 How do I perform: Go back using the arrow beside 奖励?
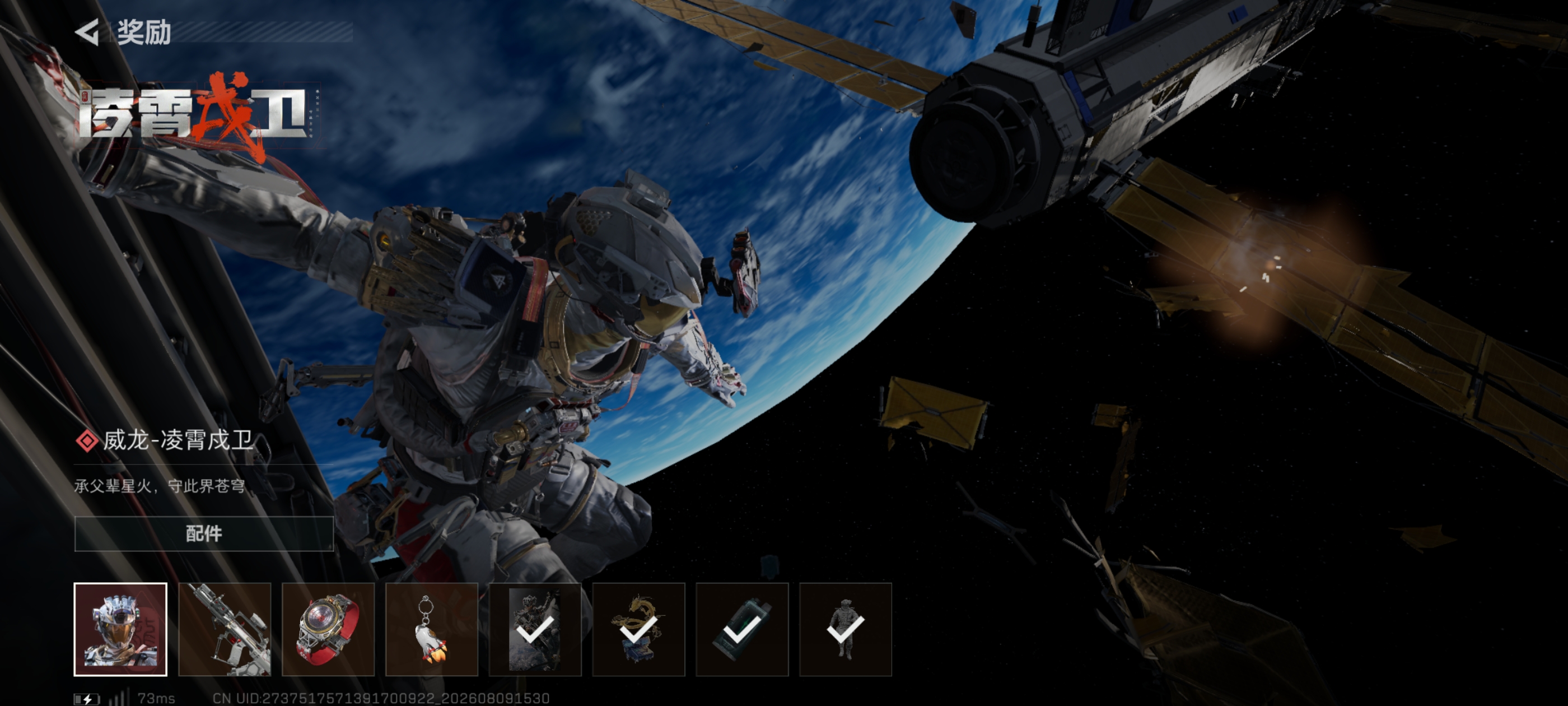pos(87,32)
